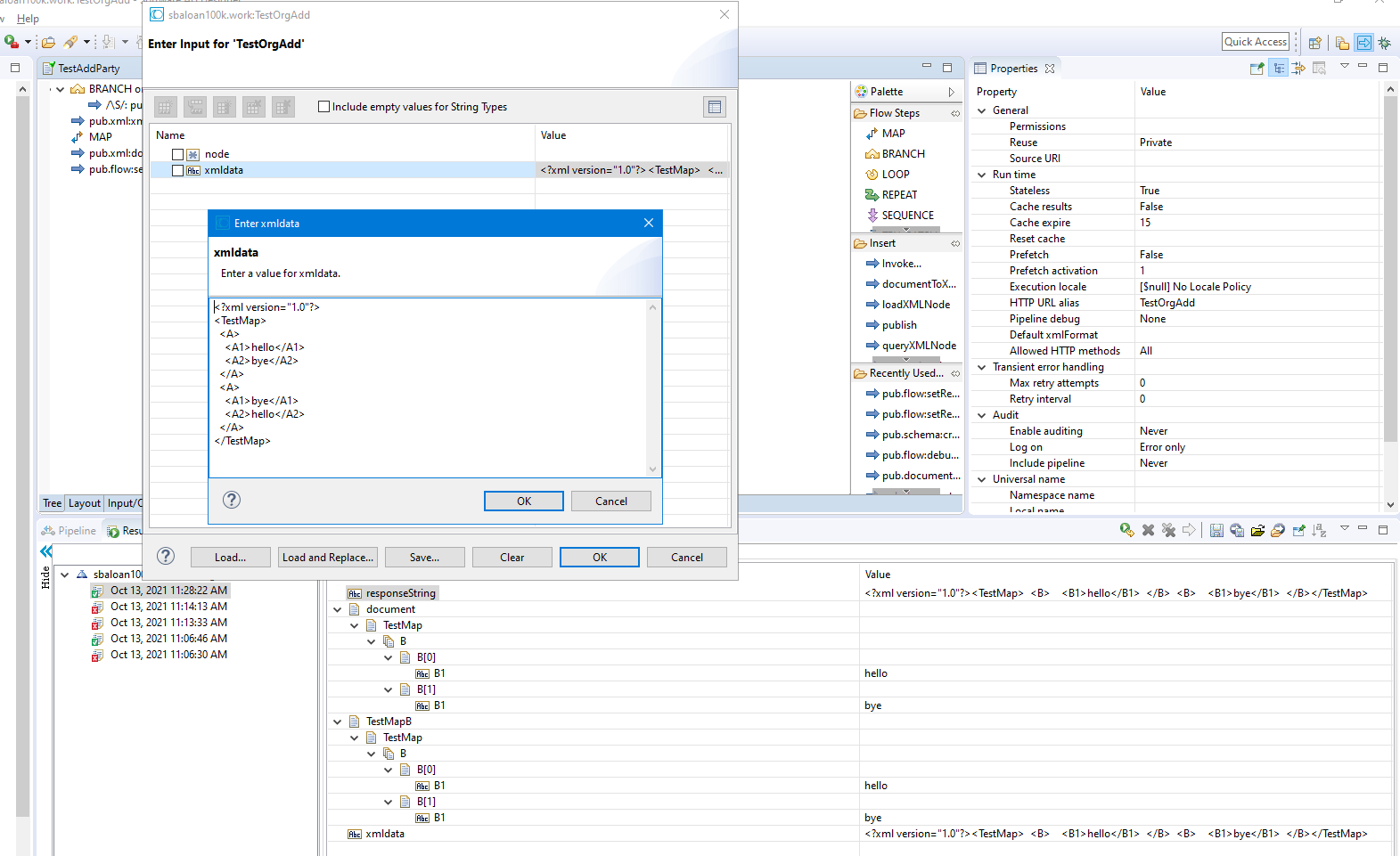Image resolution: width=1400 pixels, height=856 pixels.
Task: Click the table view icon in input dialog
Action: (715, 107)
